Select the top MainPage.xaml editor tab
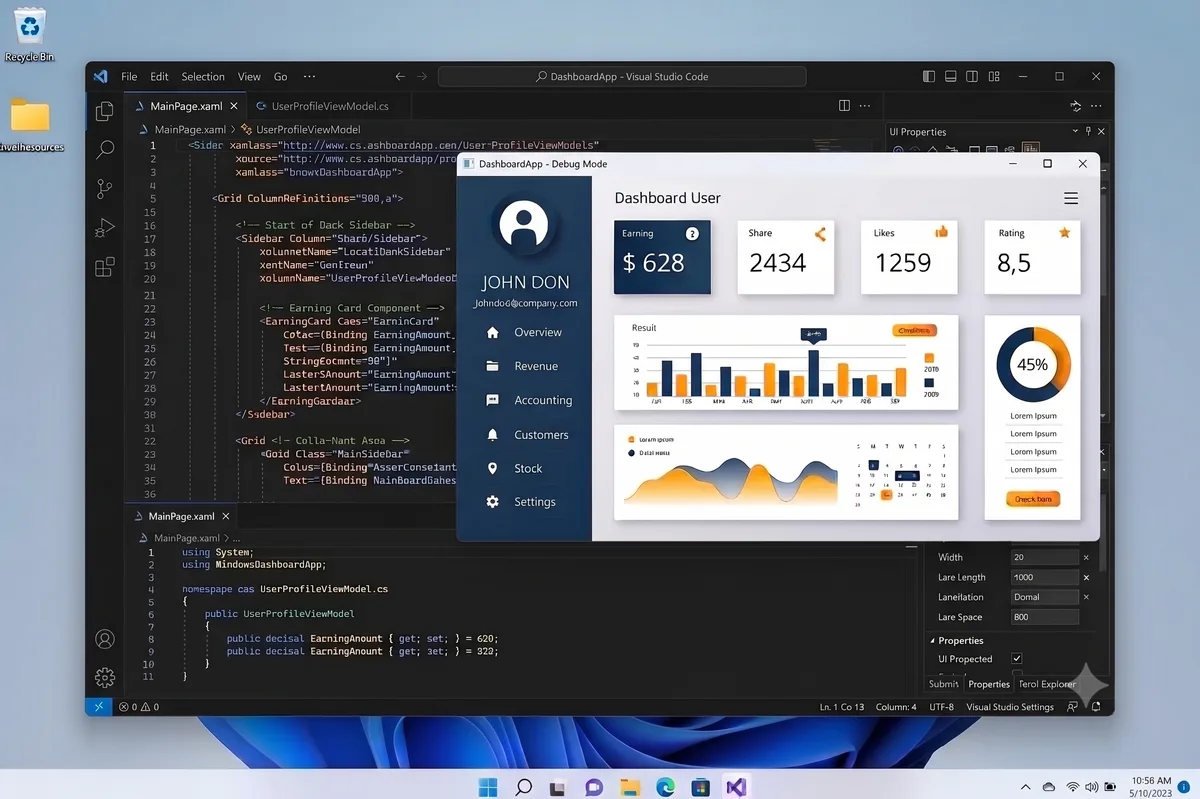 [185, 105]
